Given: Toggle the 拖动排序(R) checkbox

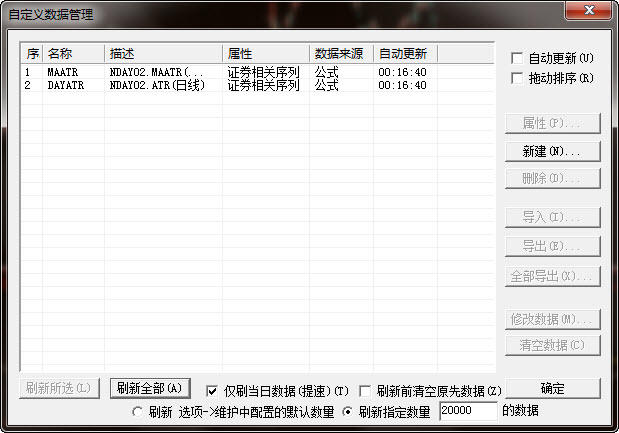Looking at the screenshot, I should tap(517, 78).
